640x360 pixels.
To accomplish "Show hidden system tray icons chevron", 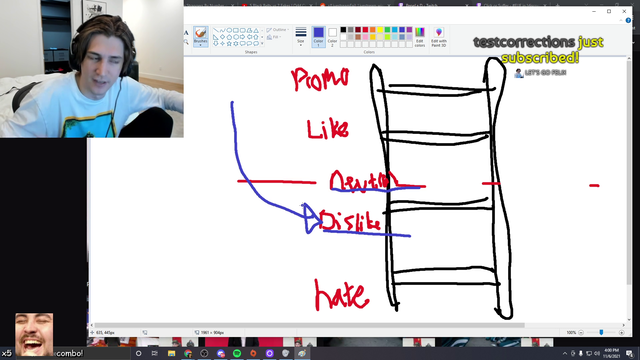I will (565, 353).
